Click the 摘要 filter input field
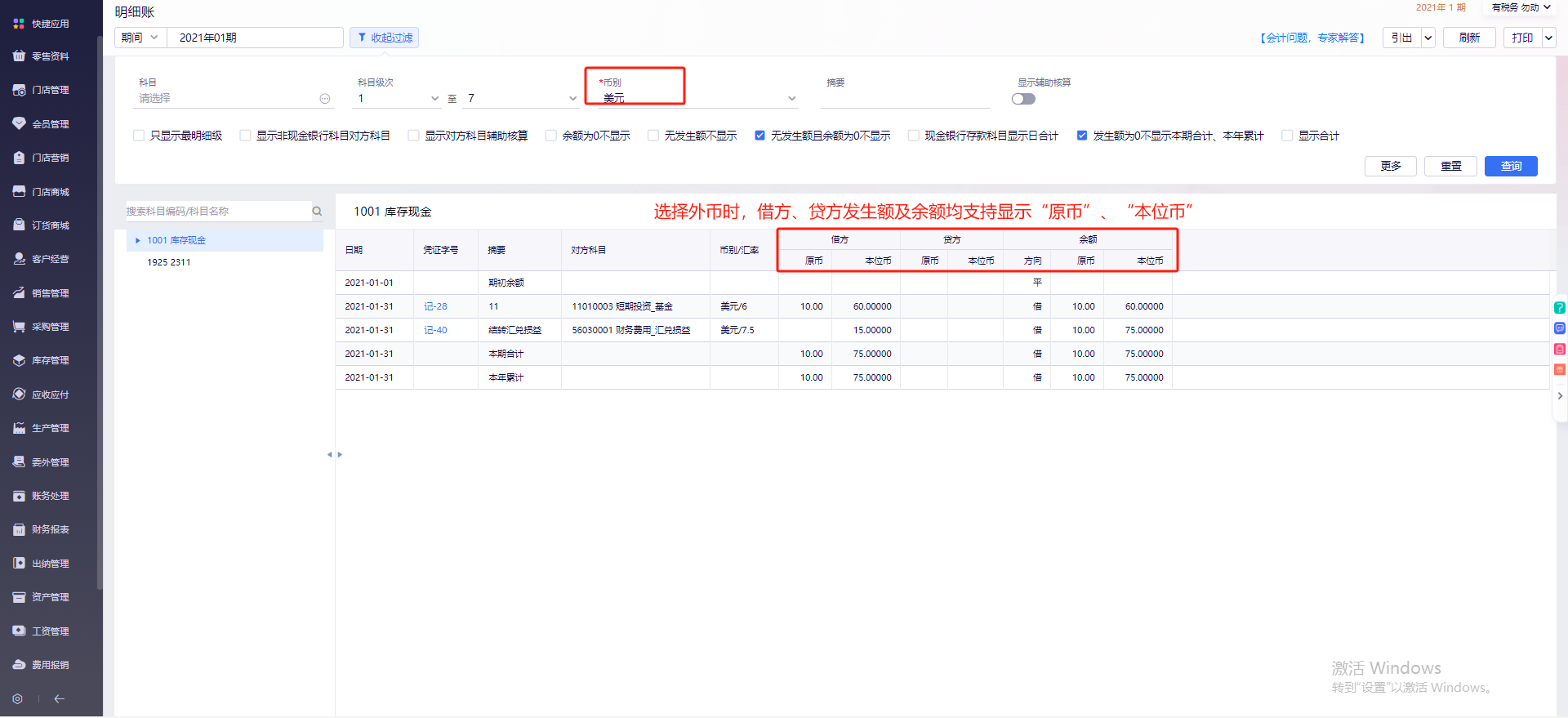1568x718 pixels. 904,99
